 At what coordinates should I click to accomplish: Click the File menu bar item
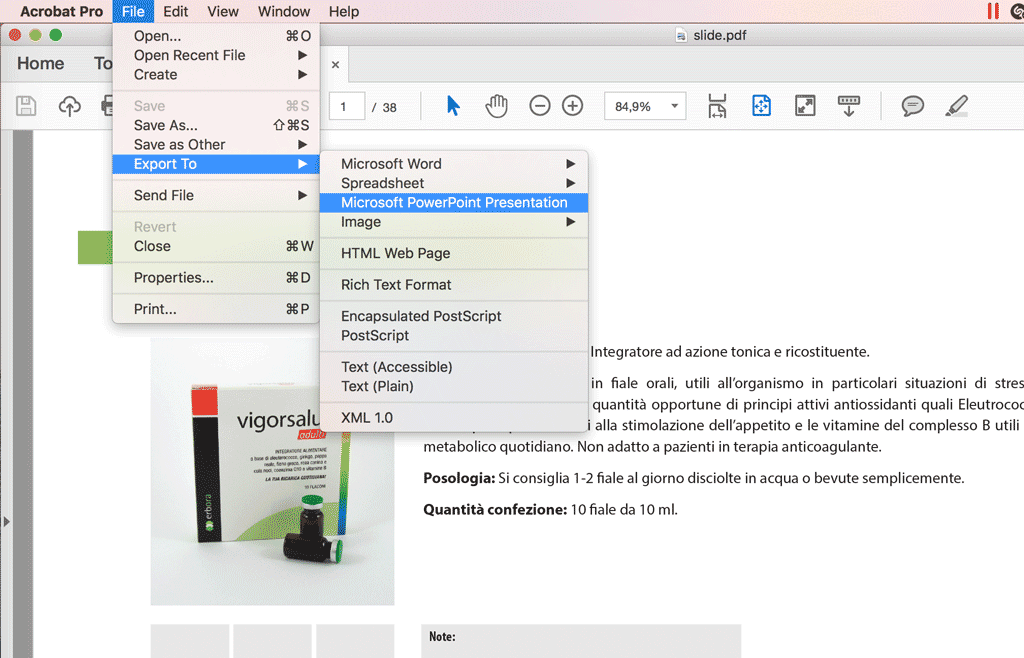133,11
